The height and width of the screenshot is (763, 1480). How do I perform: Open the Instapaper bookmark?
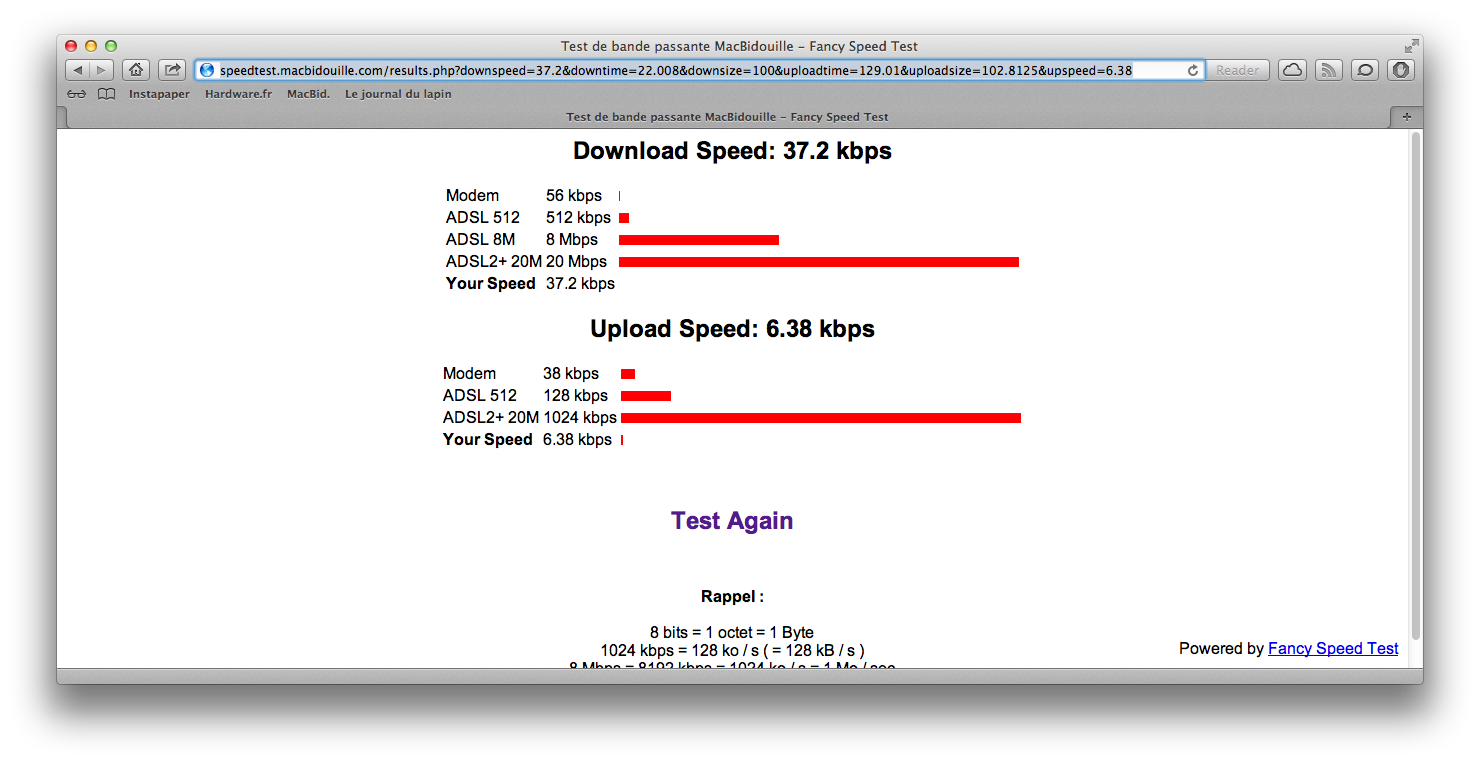pyautogui.click(x=159, y=94)
